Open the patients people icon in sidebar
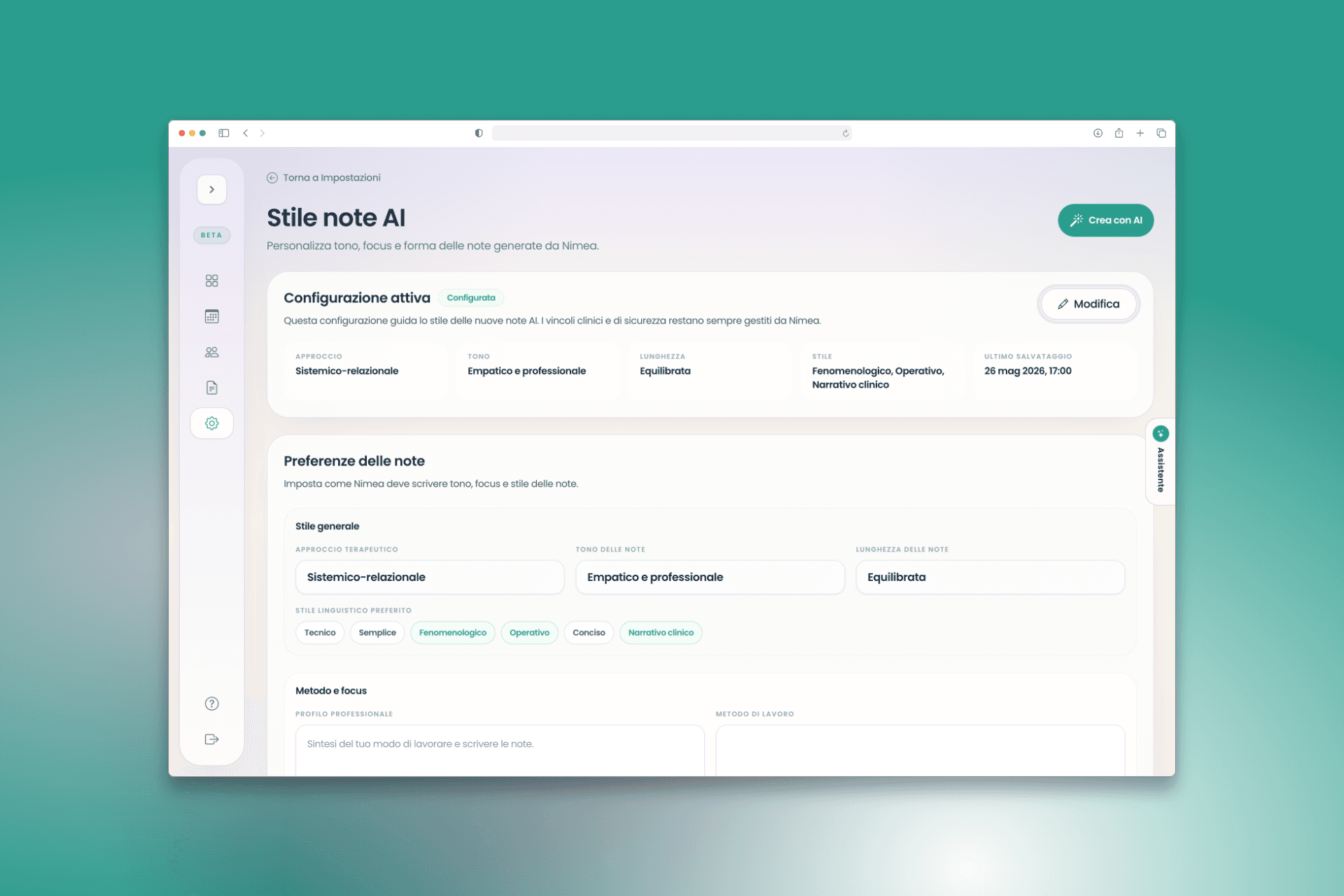1344x896 pixels. pos(211,352)
